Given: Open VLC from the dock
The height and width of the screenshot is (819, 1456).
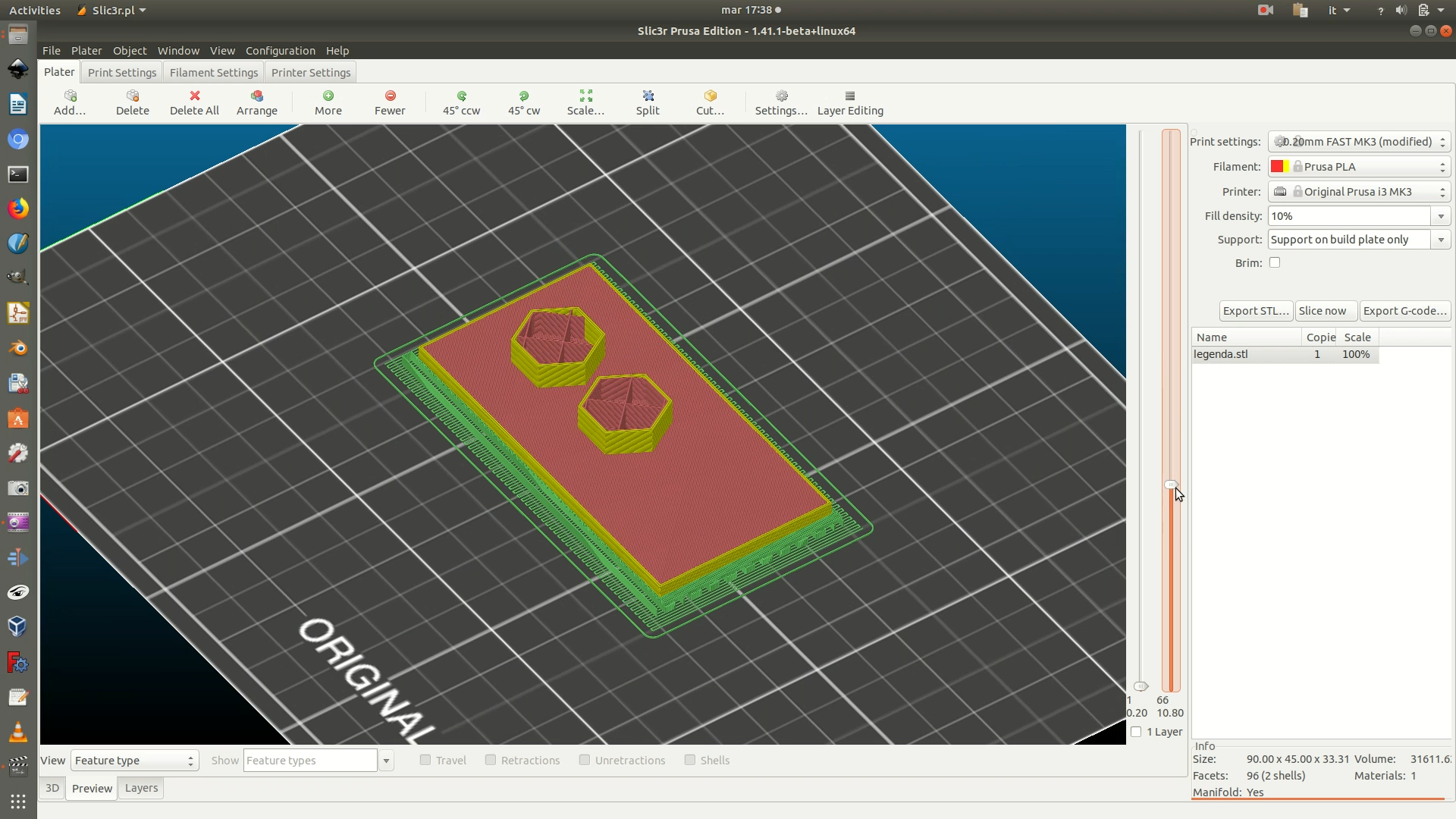Looking at the screenshot, I should pyautogui.click(x=18, y=732).
